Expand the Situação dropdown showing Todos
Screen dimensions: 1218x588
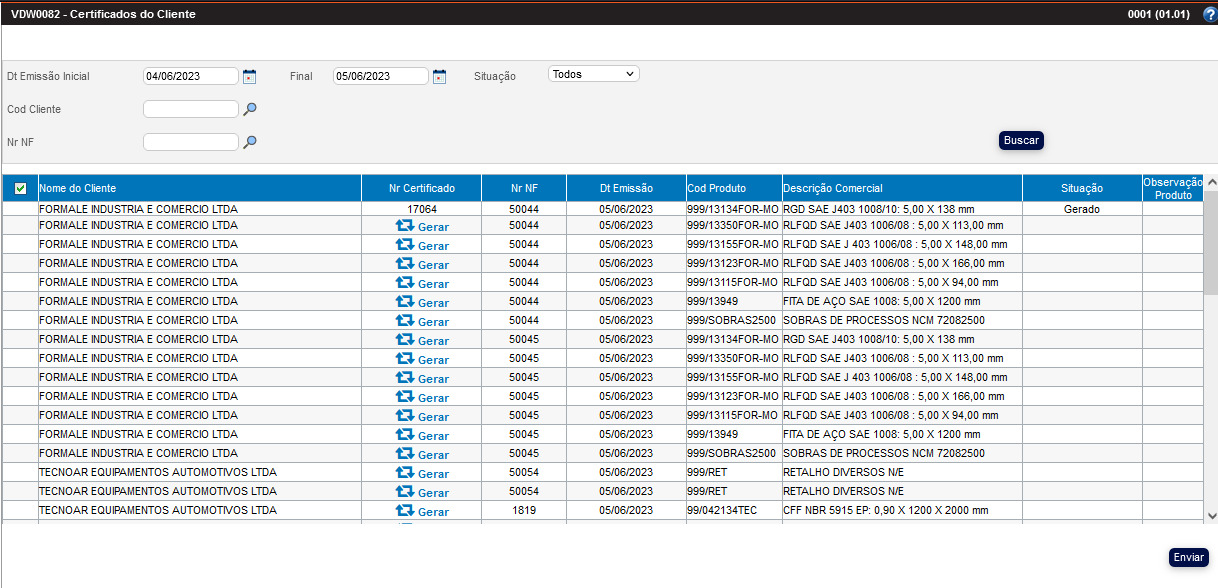593,74
